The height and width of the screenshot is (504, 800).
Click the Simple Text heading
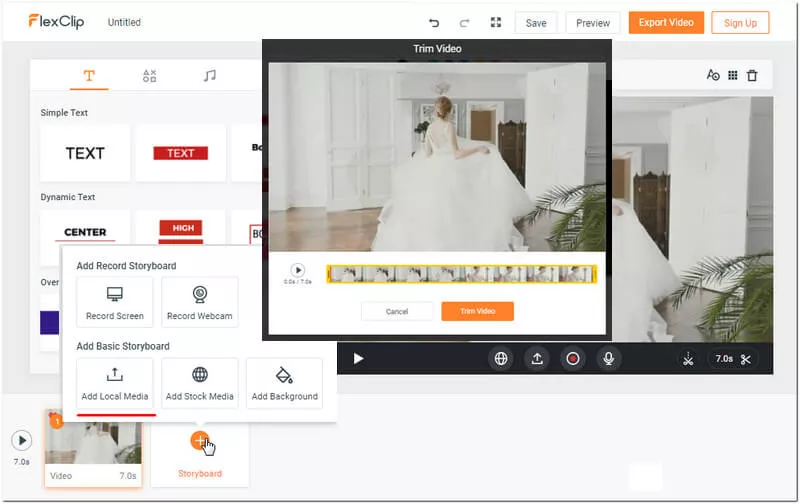(x=64, y=113)
